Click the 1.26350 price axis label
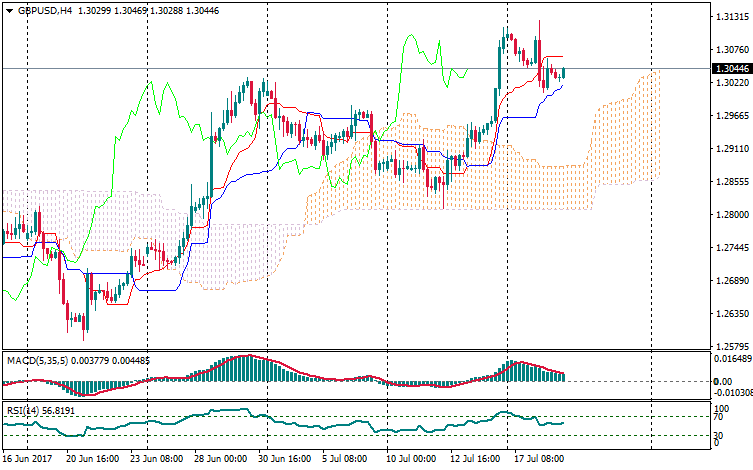Viewport: 753px width, 470px height. tap(731, 313)
